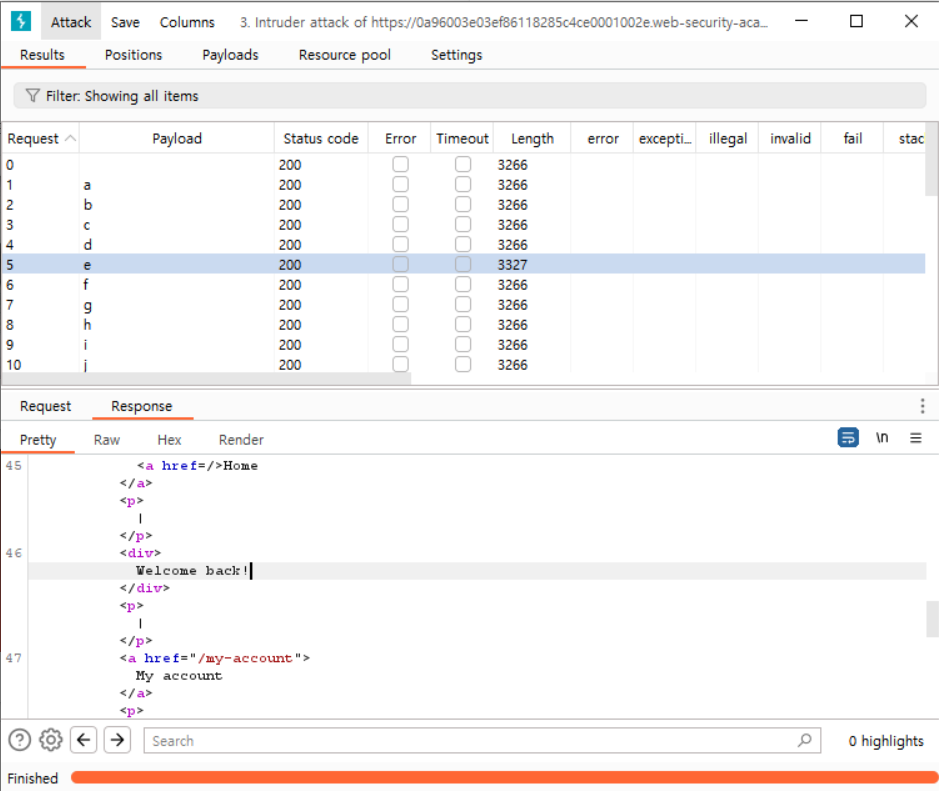Switch to the Request message tab
Viewport: 939px width, 791px height.
[x=46, y=406]
